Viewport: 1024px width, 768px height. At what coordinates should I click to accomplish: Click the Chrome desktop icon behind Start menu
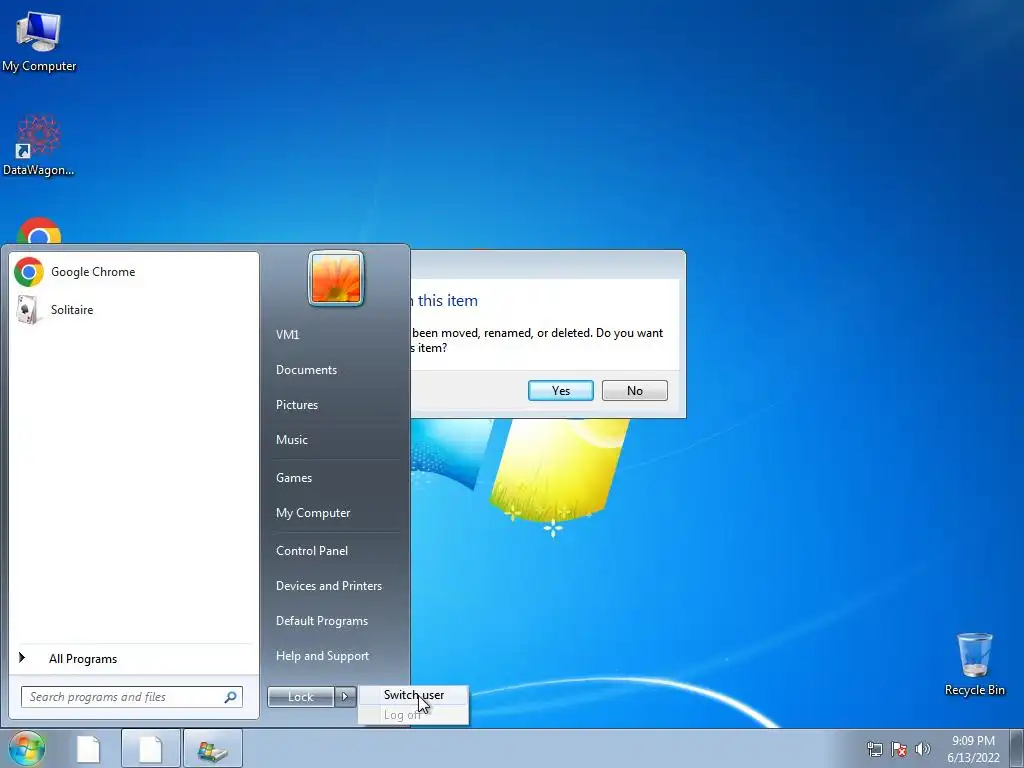pos(39,231)
